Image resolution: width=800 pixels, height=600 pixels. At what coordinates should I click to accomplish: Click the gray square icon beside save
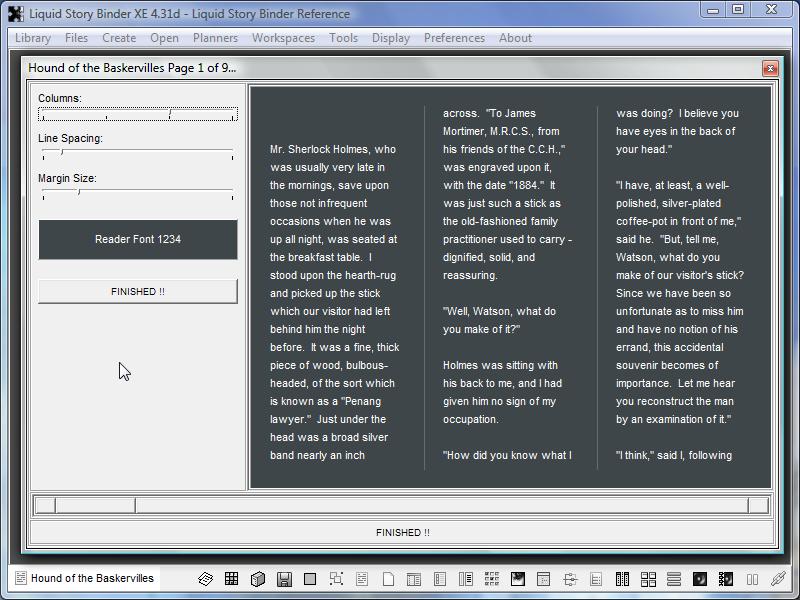[310, 579]
